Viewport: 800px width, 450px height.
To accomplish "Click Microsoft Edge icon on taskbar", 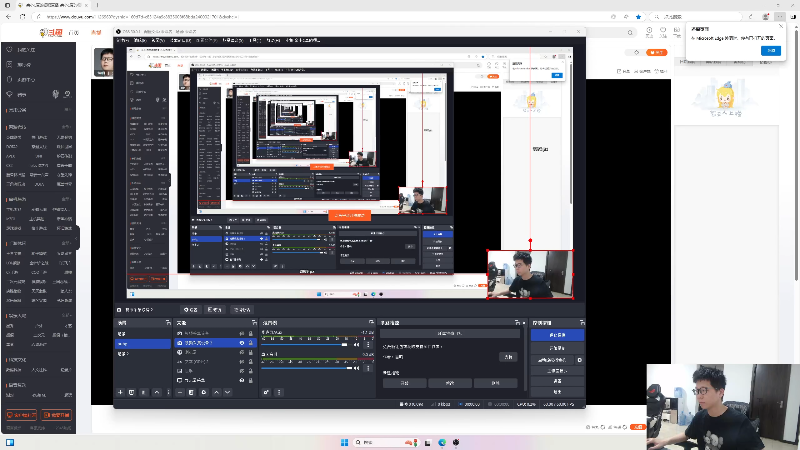I will click(x=442, y=442).
